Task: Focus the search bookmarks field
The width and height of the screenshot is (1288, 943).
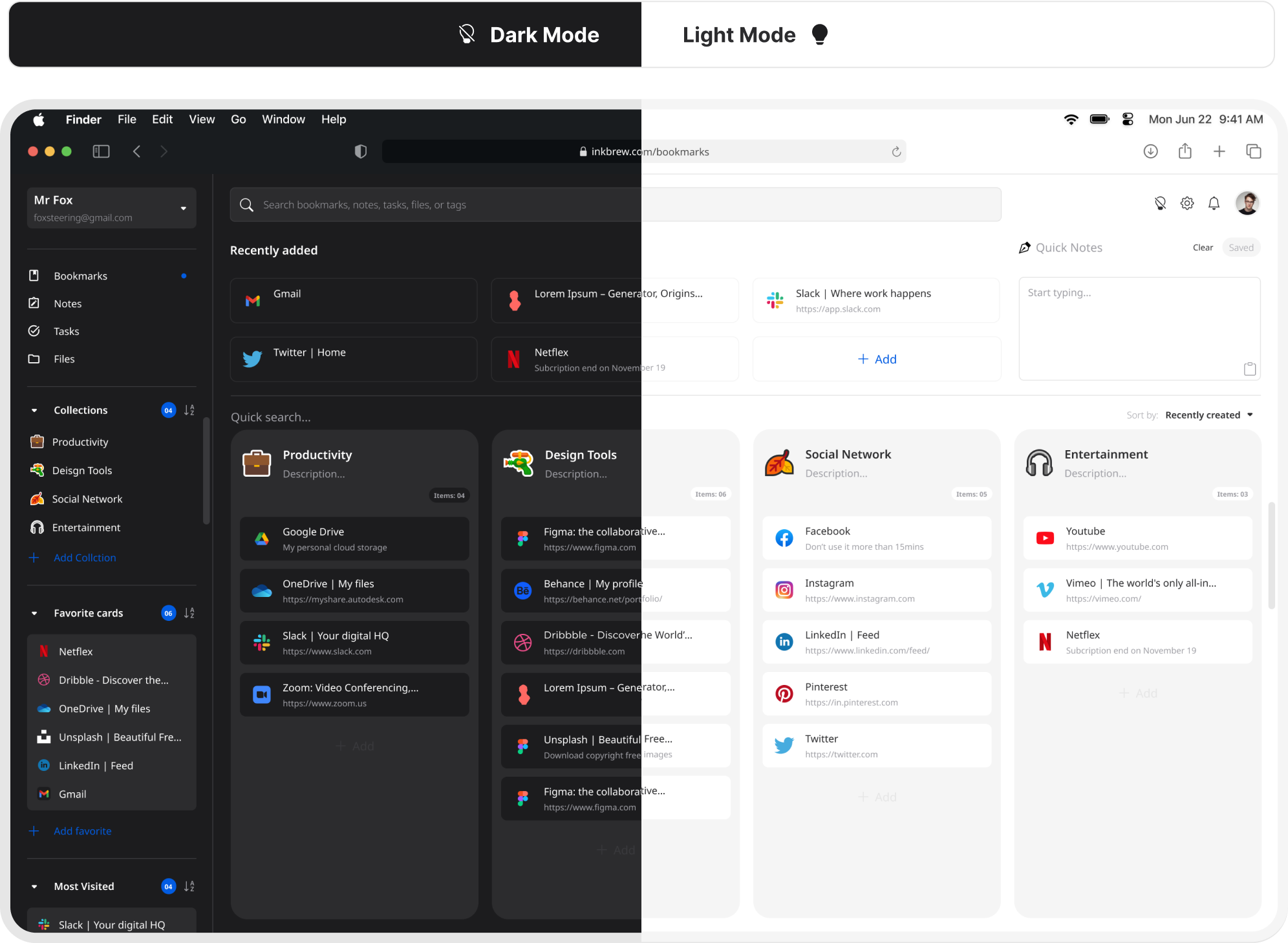Action: 616,205
